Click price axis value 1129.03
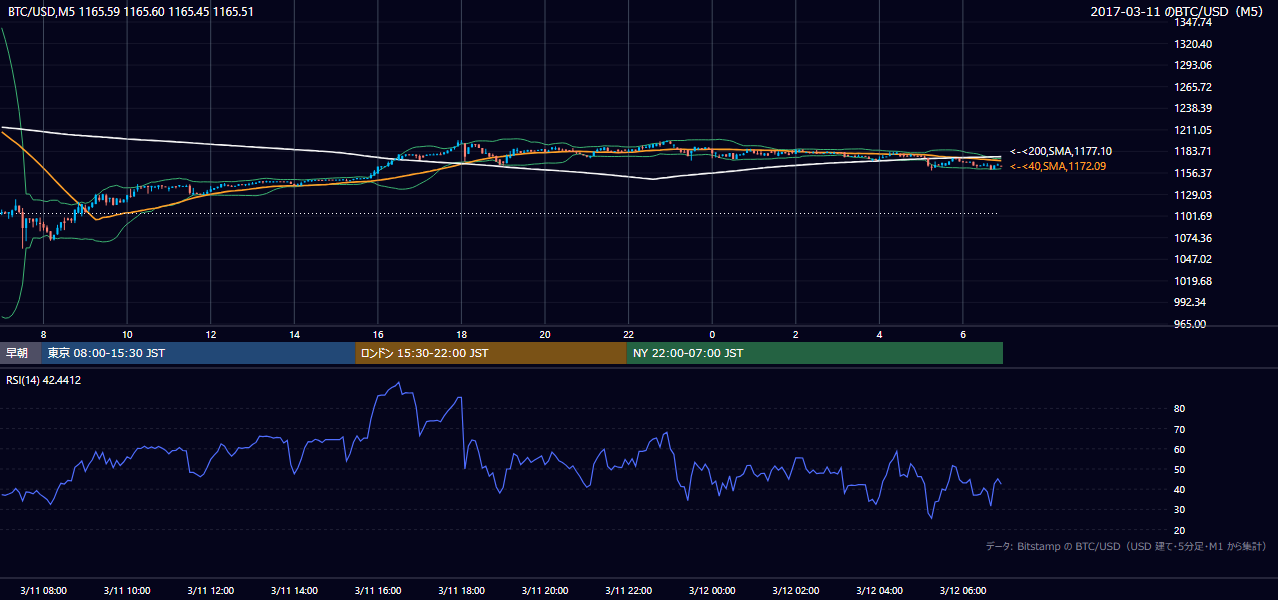This screenshot has width=1278, height=600. coord(1195,195)
